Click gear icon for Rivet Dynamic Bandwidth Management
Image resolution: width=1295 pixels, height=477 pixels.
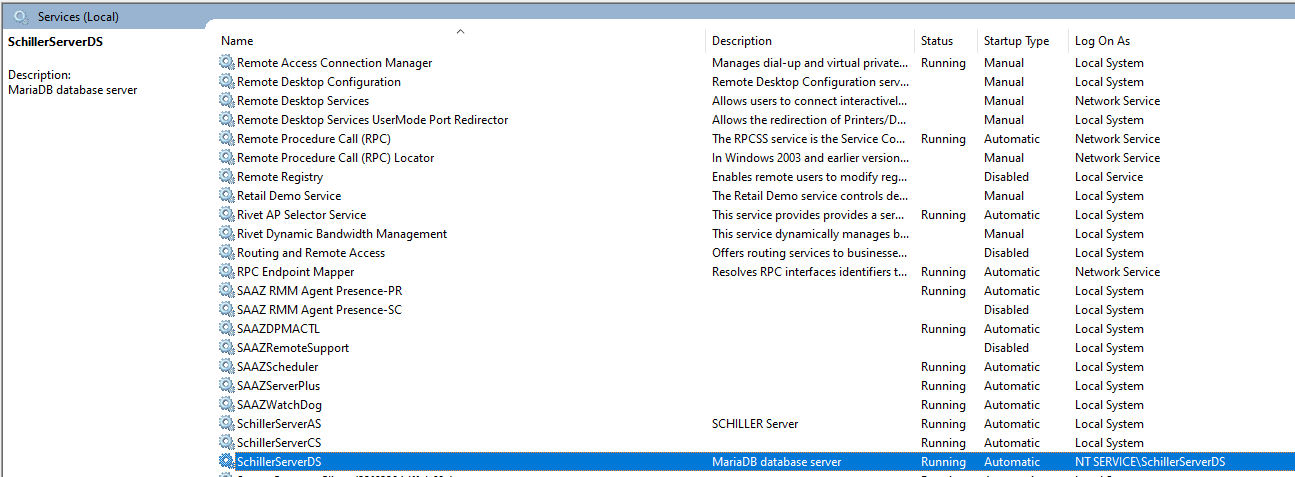pos(227,234)
